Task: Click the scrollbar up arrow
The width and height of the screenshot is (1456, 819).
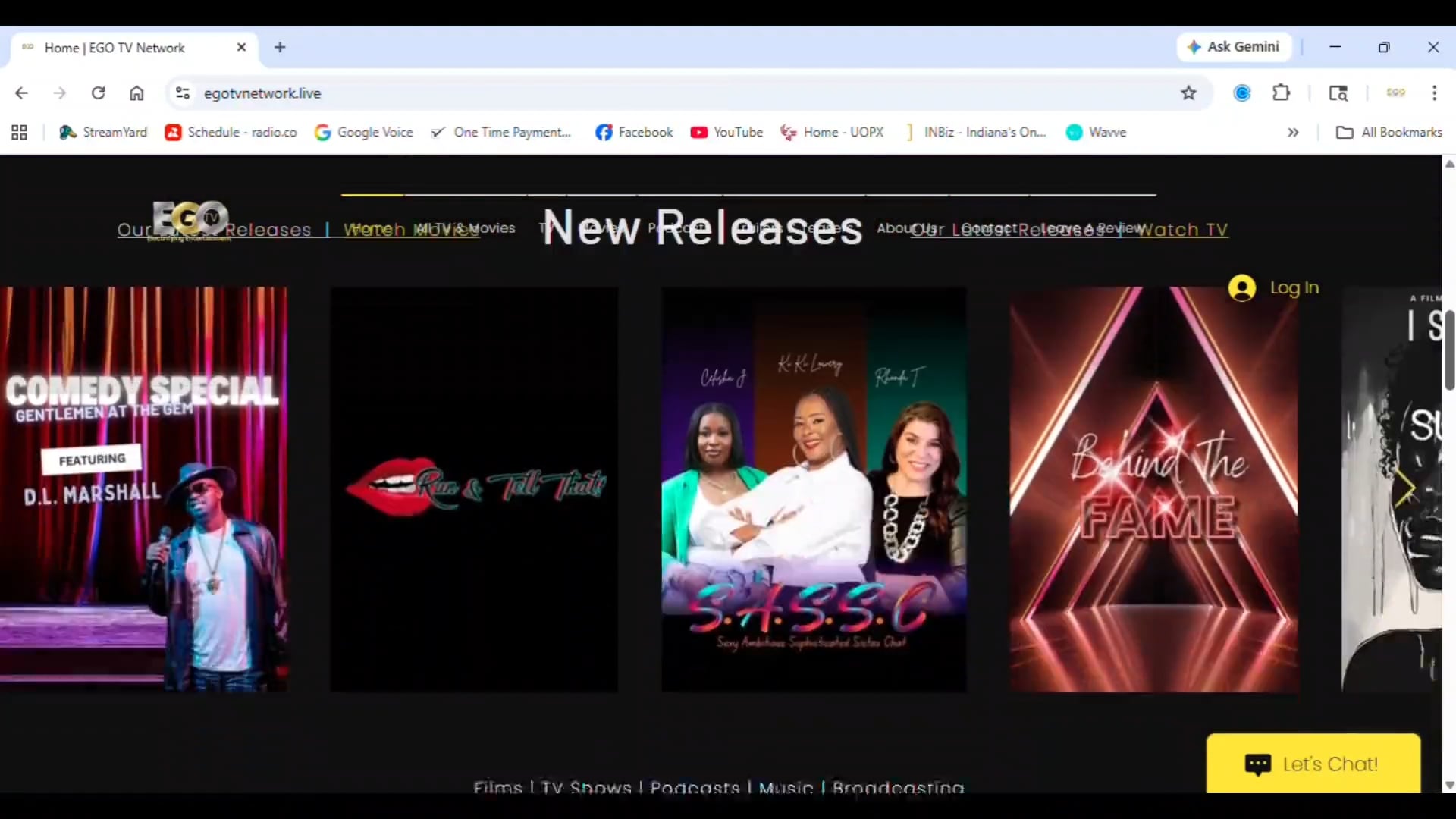Action: click(1449, 164)
